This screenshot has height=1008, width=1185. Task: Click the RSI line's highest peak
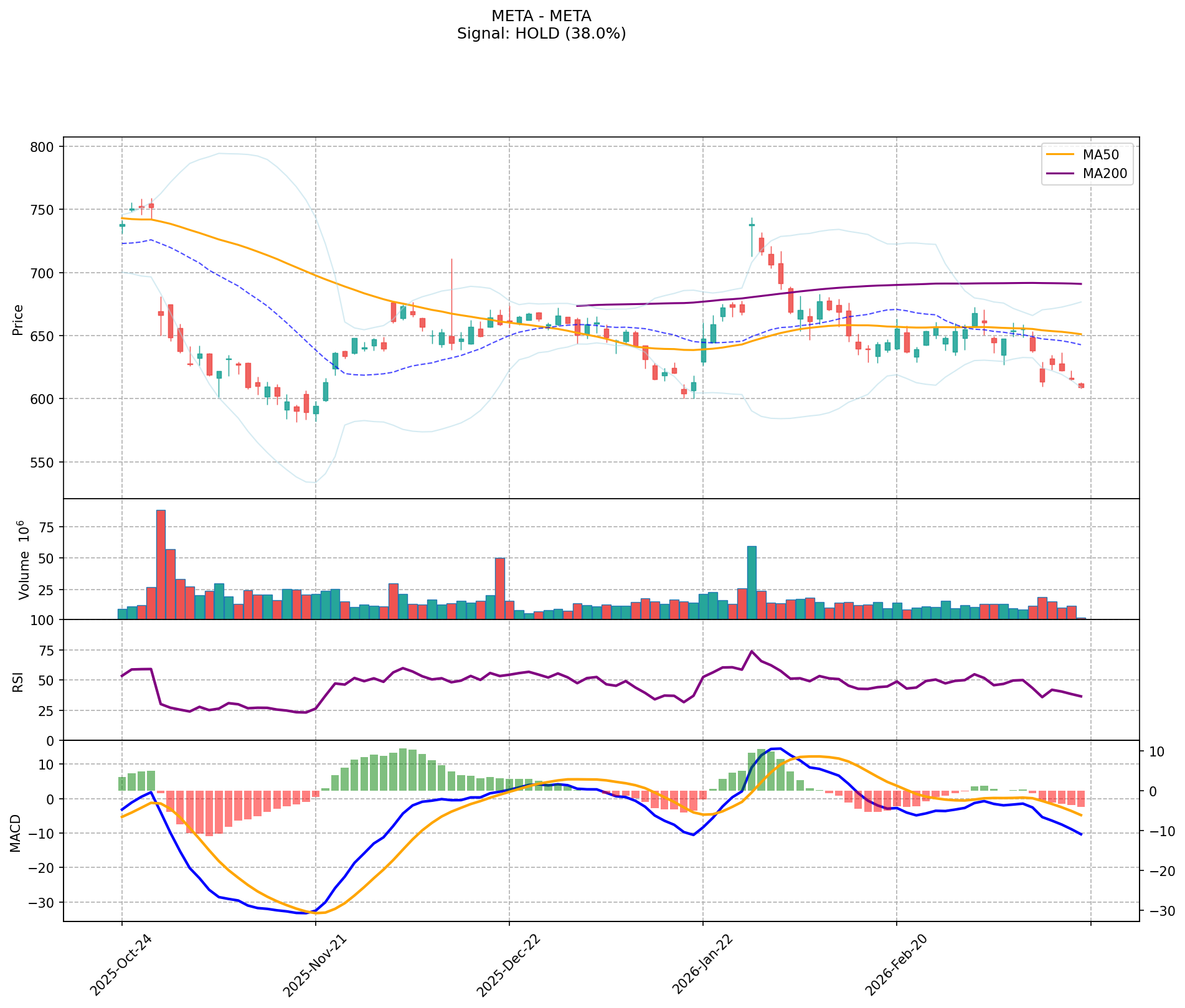pyautogui.click(x=752, y=652)
